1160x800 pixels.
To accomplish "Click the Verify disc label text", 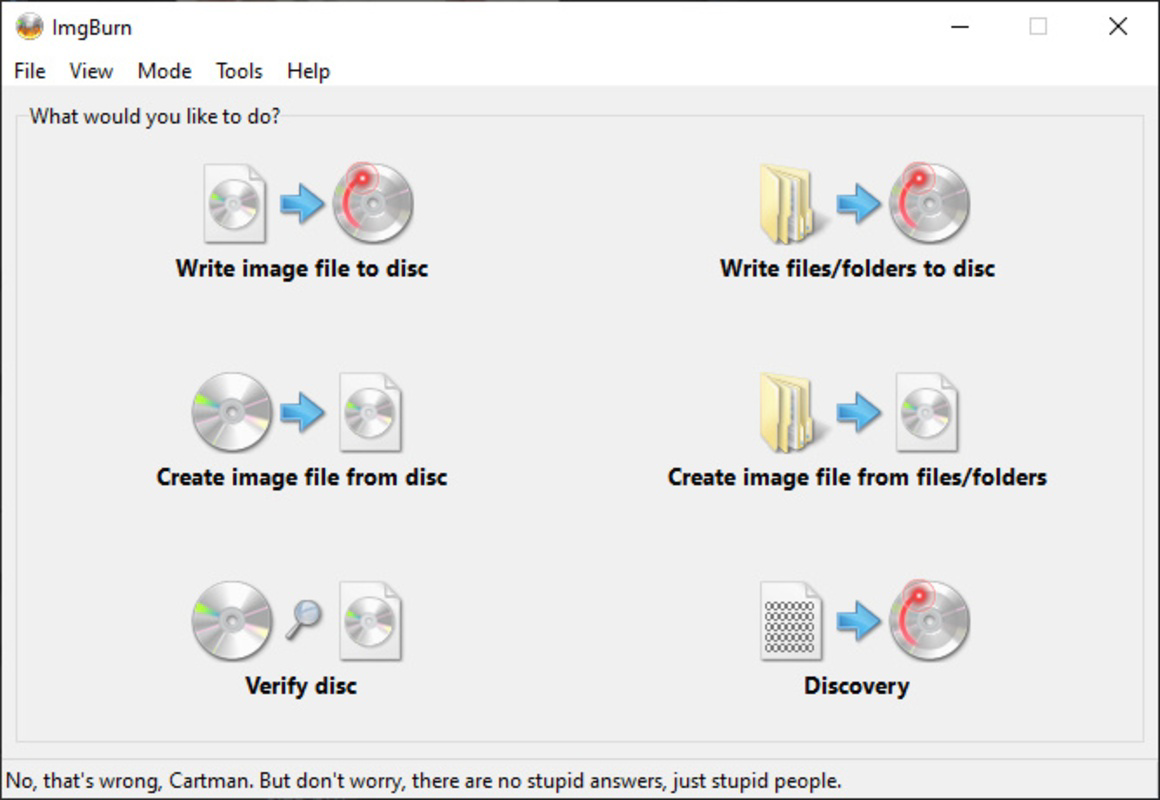I will [x=299, y=686].
